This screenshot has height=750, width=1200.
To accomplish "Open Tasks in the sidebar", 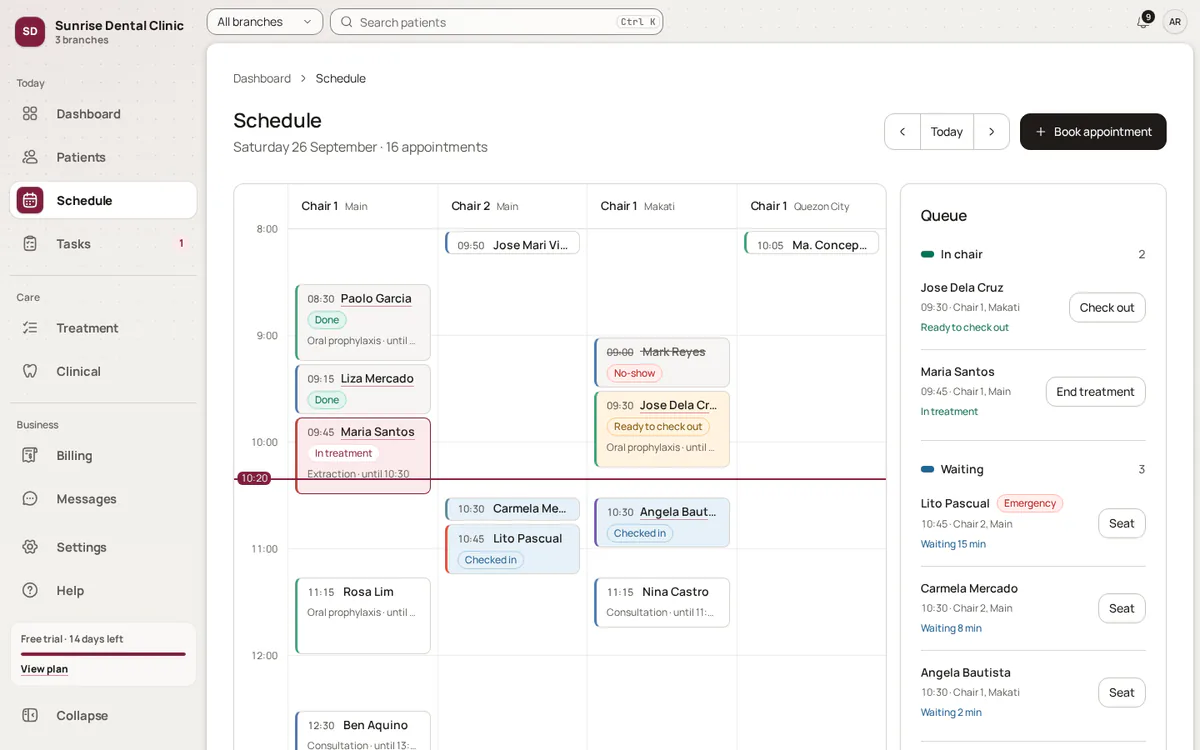I will (103, 244).
